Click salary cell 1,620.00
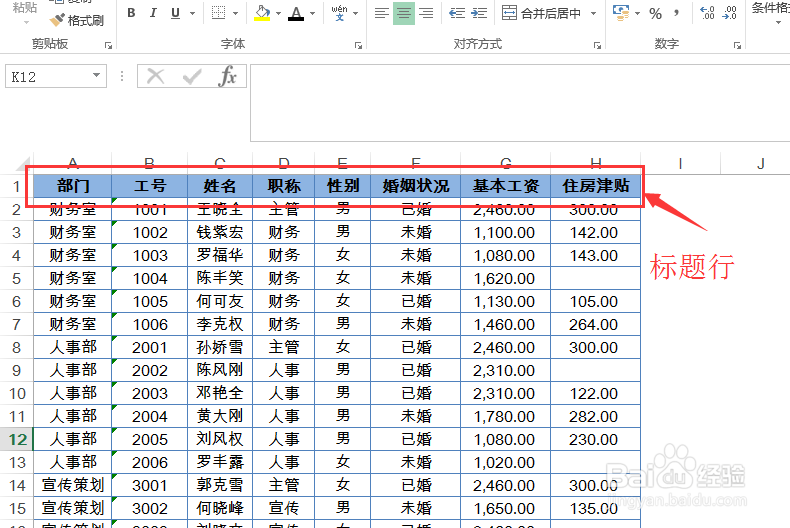The width and height of the screenshot is (790, 528). pyautogui.click(x=506, y=278)
